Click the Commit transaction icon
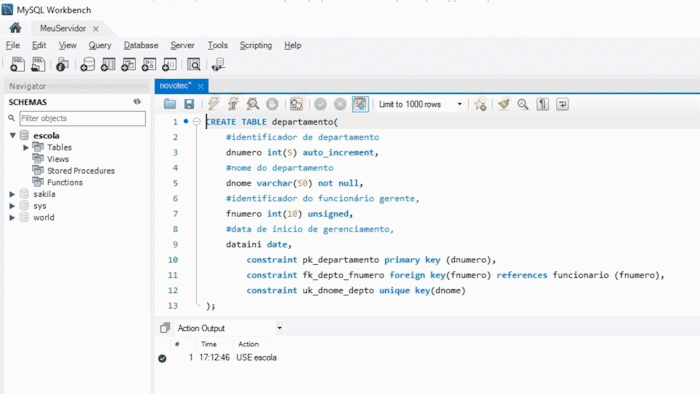The image size is (700, 394). pyautogui.click(x=320, y=104)
